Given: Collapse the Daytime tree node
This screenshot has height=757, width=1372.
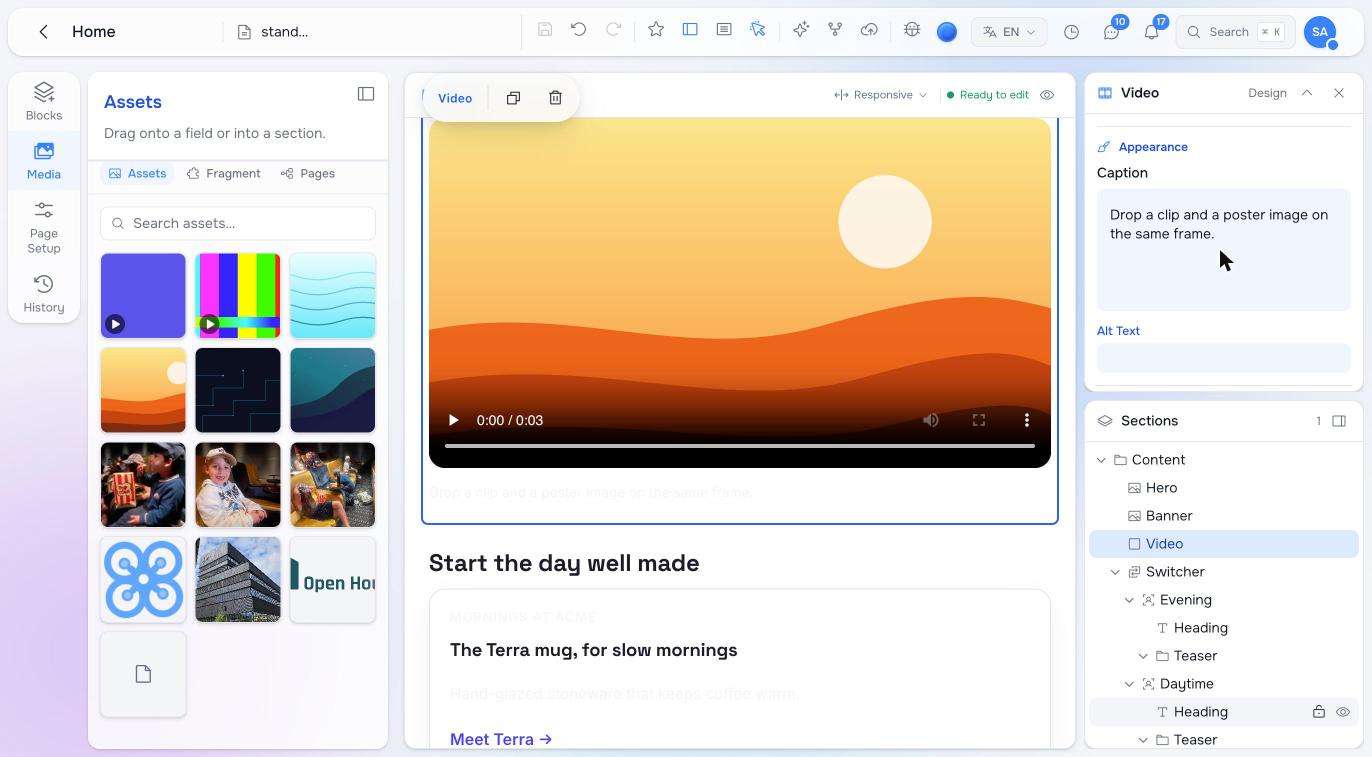Looking at the screenshot, I should pyautogui.click(x=1129, y=684).
